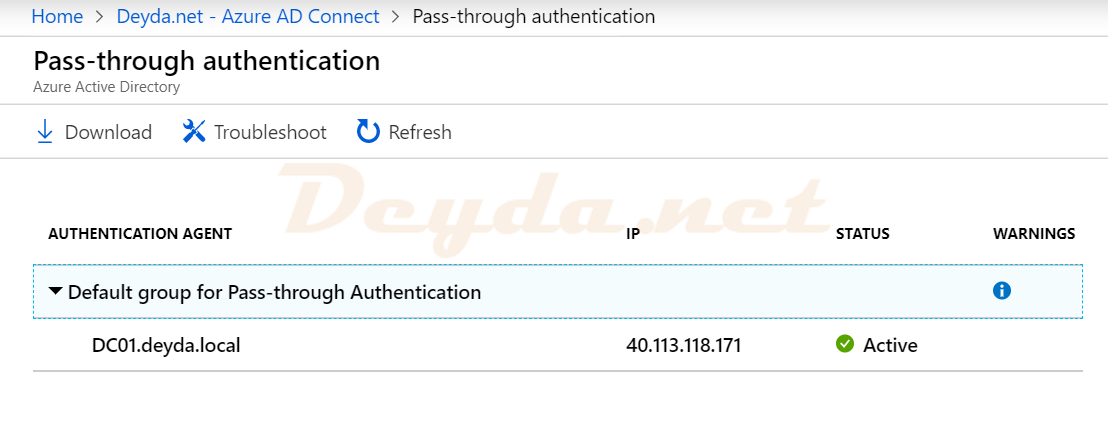Sort by Status column header
This screenshot has height=421, width=1108.
(x=863, y=234)
